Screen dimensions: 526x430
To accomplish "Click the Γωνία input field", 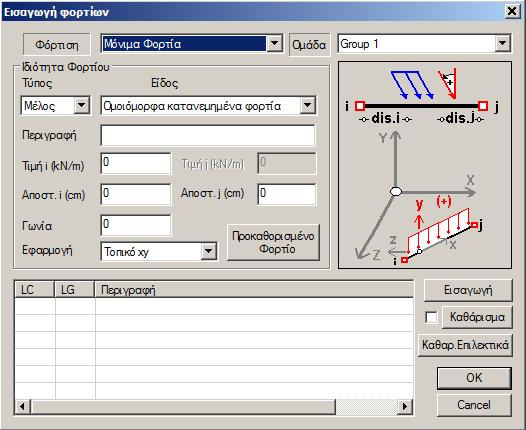I will click(136, 225).
